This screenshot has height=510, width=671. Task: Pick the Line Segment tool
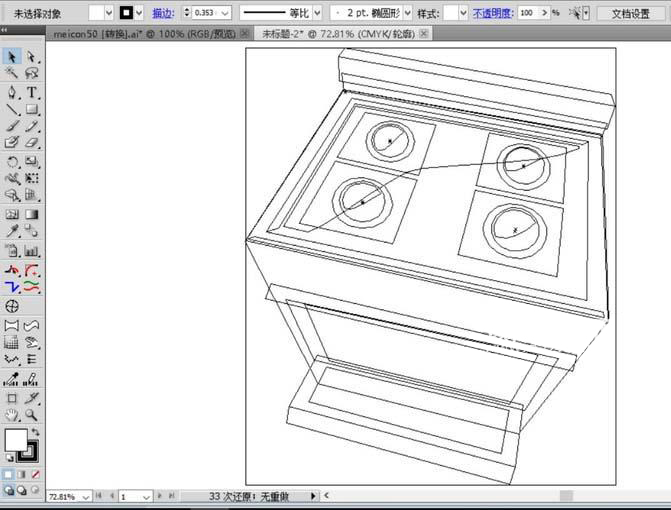pyautogui.click(x=12, y=109)
